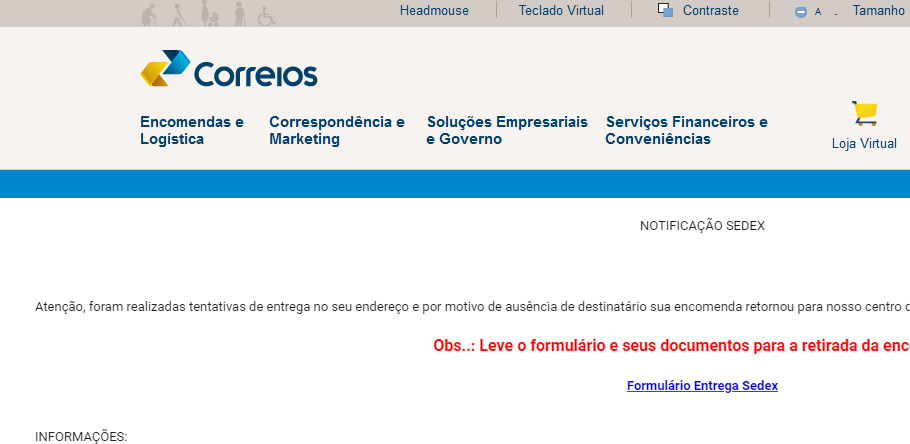
Task: Click the Correios logo
Action: tap(229, 68)
